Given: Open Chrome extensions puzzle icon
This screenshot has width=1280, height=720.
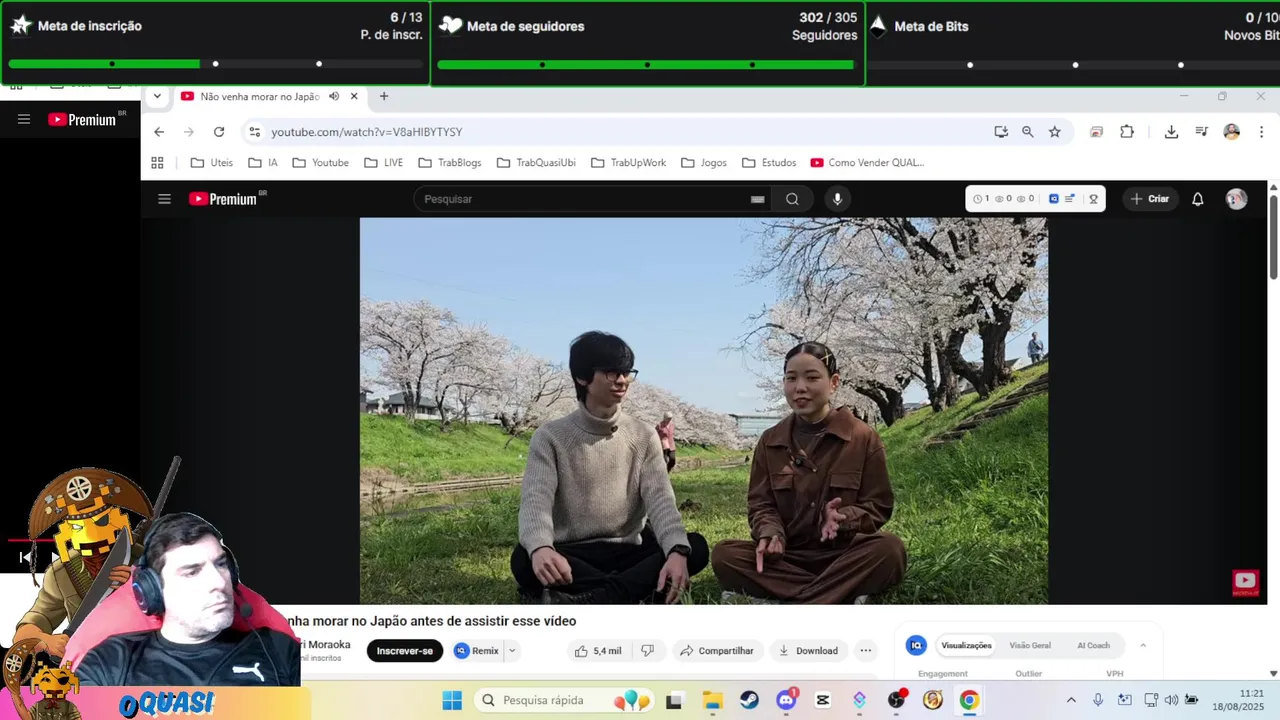Looking at the screenshot, I should point(1127,132).
